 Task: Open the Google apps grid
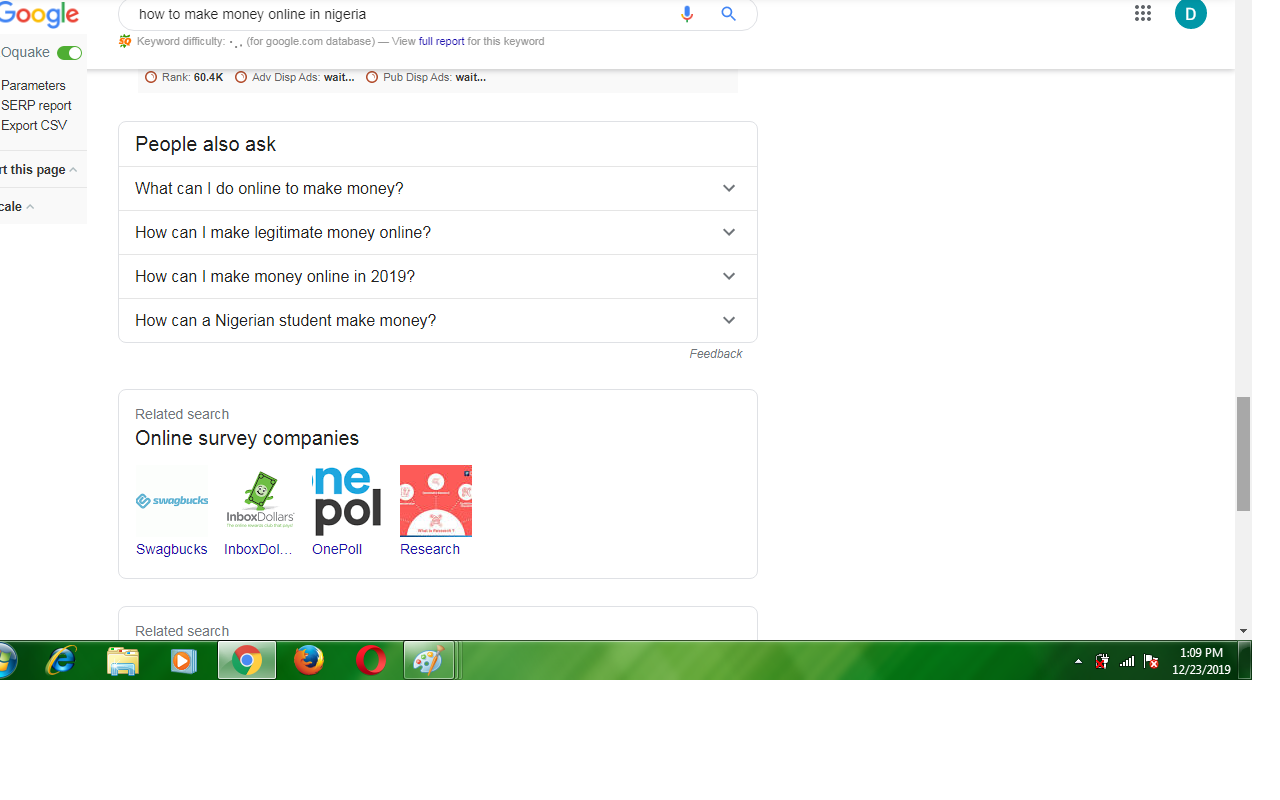click(x=1143, y=13)
